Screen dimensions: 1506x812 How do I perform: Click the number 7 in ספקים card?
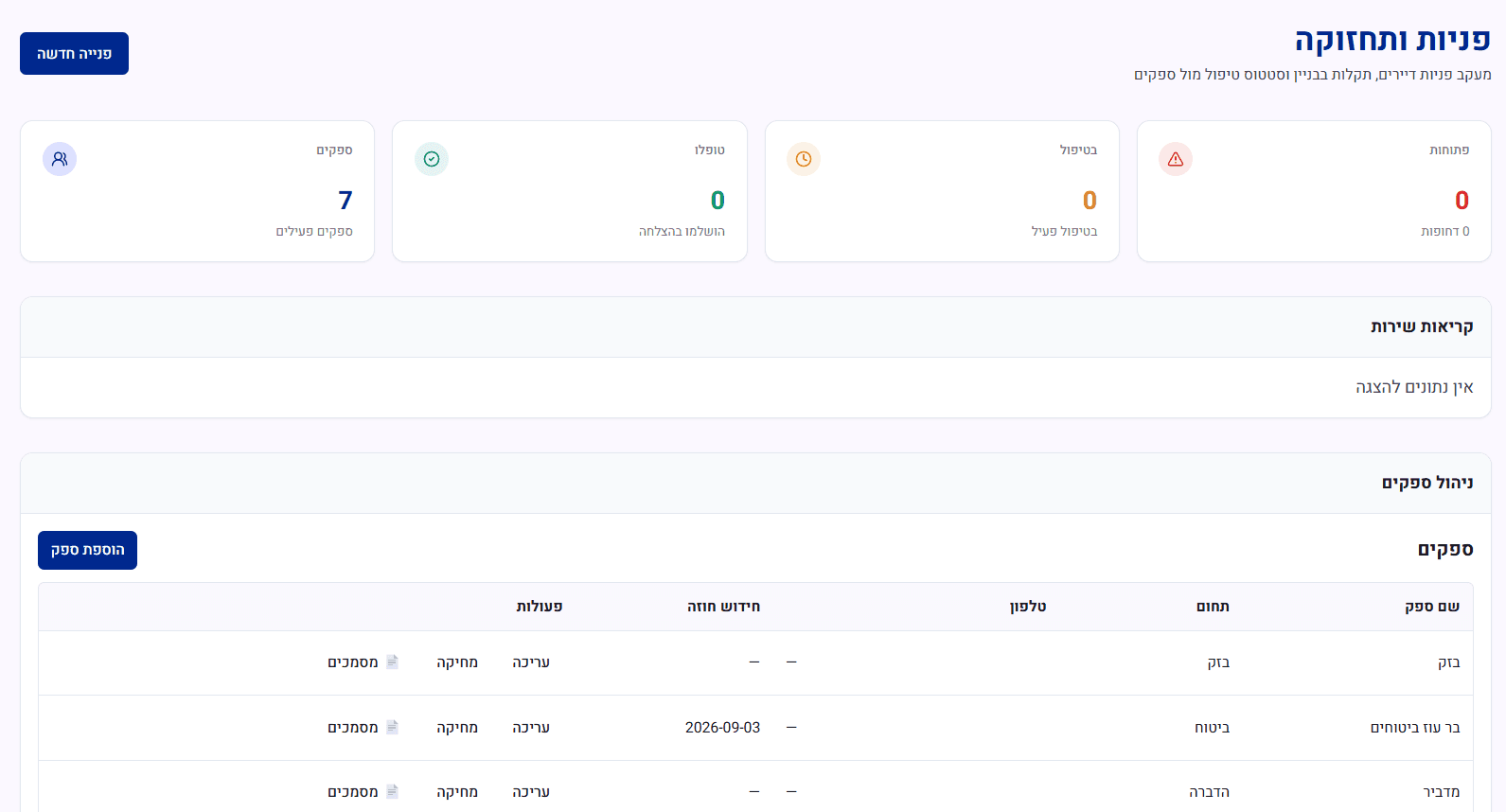click(x=345, y=201)
